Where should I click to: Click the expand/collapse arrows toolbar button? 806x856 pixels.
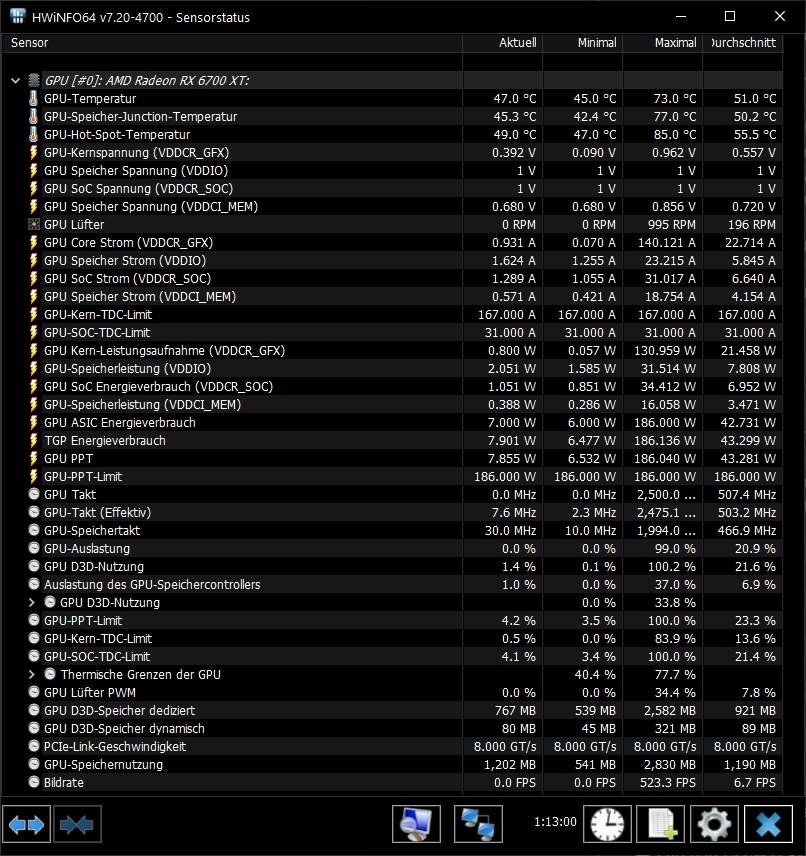(27, 824)
